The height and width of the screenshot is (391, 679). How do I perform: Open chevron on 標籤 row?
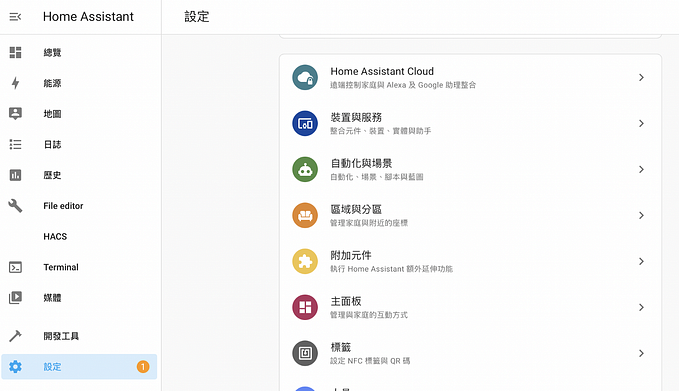tap(641, 353)
